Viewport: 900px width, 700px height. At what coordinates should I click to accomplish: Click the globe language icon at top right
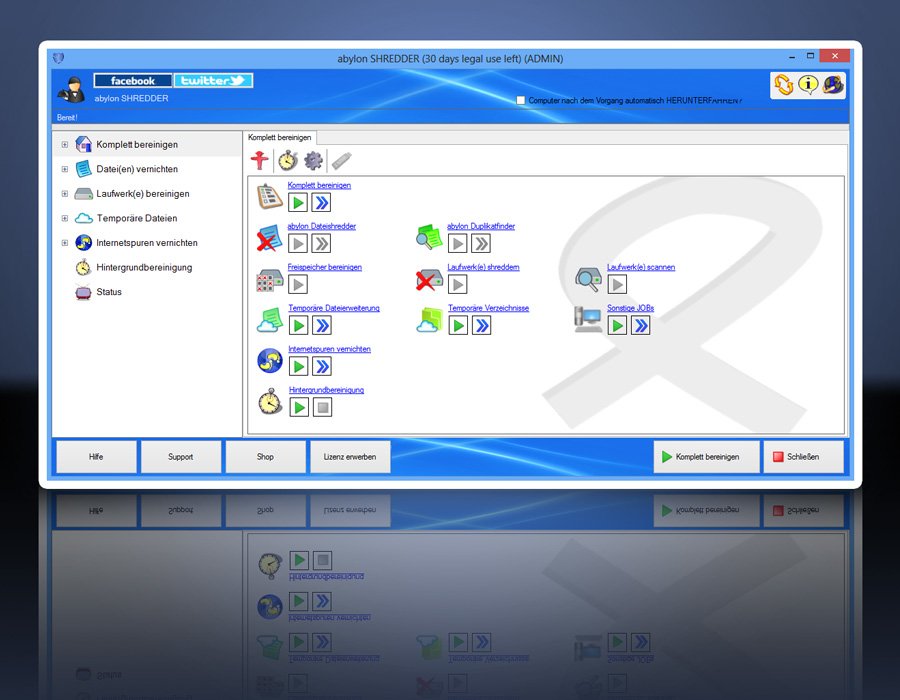(x=833, y=85)
